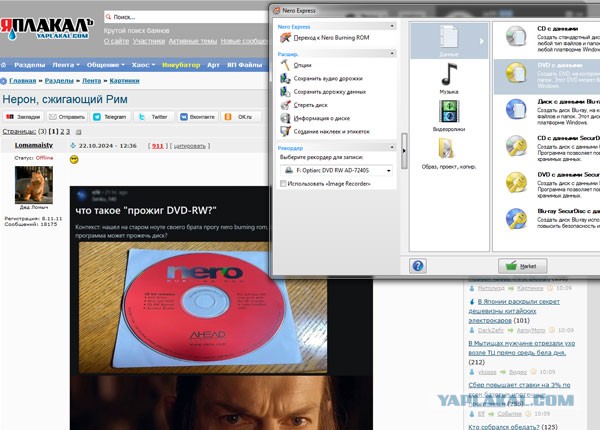600x430 pixels.
Task: Click the Yaplakal home icon in navbar
Action: click(3, 65)
